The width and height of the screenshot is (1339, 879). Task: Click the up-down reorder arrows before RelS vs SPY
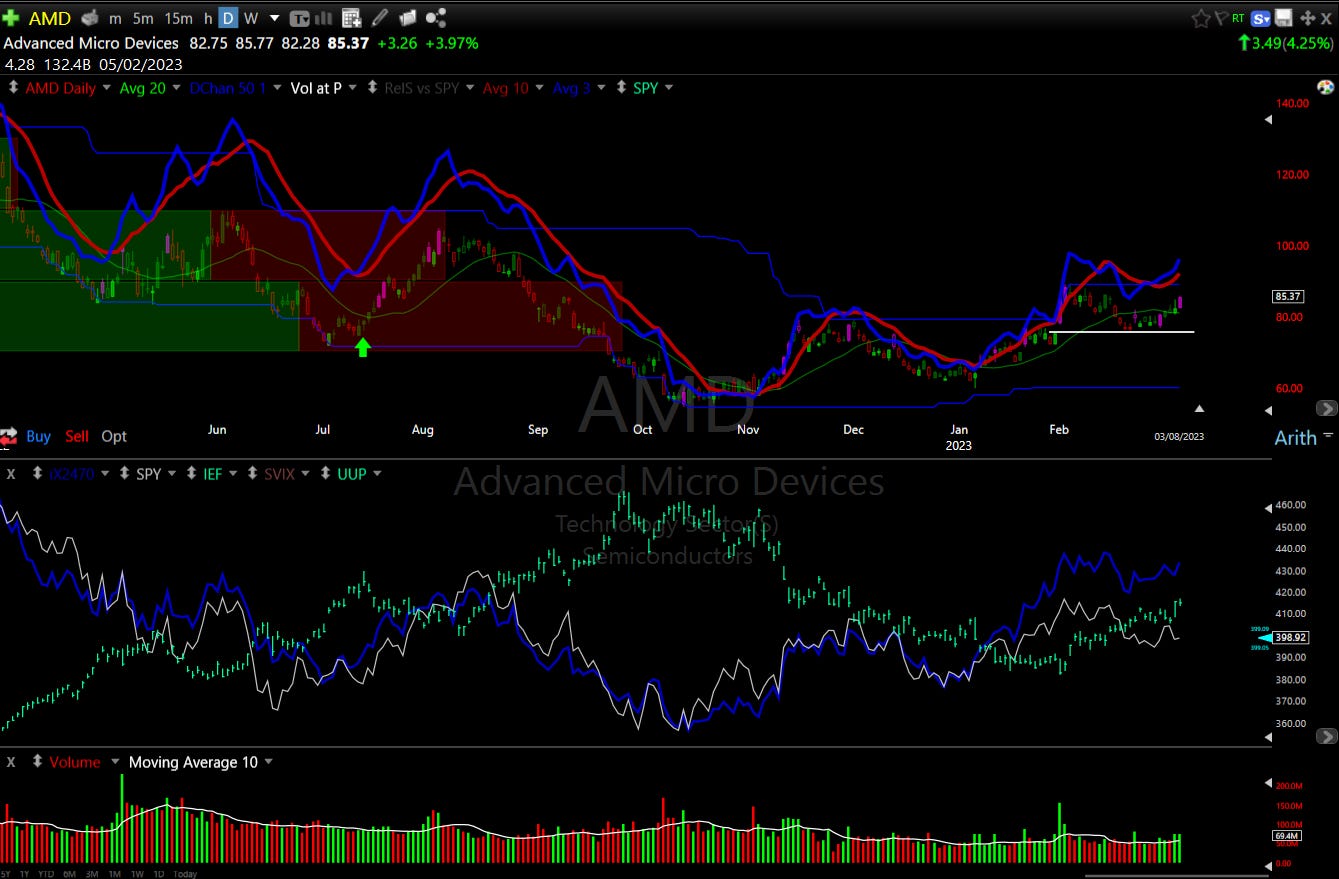point(373,88)
